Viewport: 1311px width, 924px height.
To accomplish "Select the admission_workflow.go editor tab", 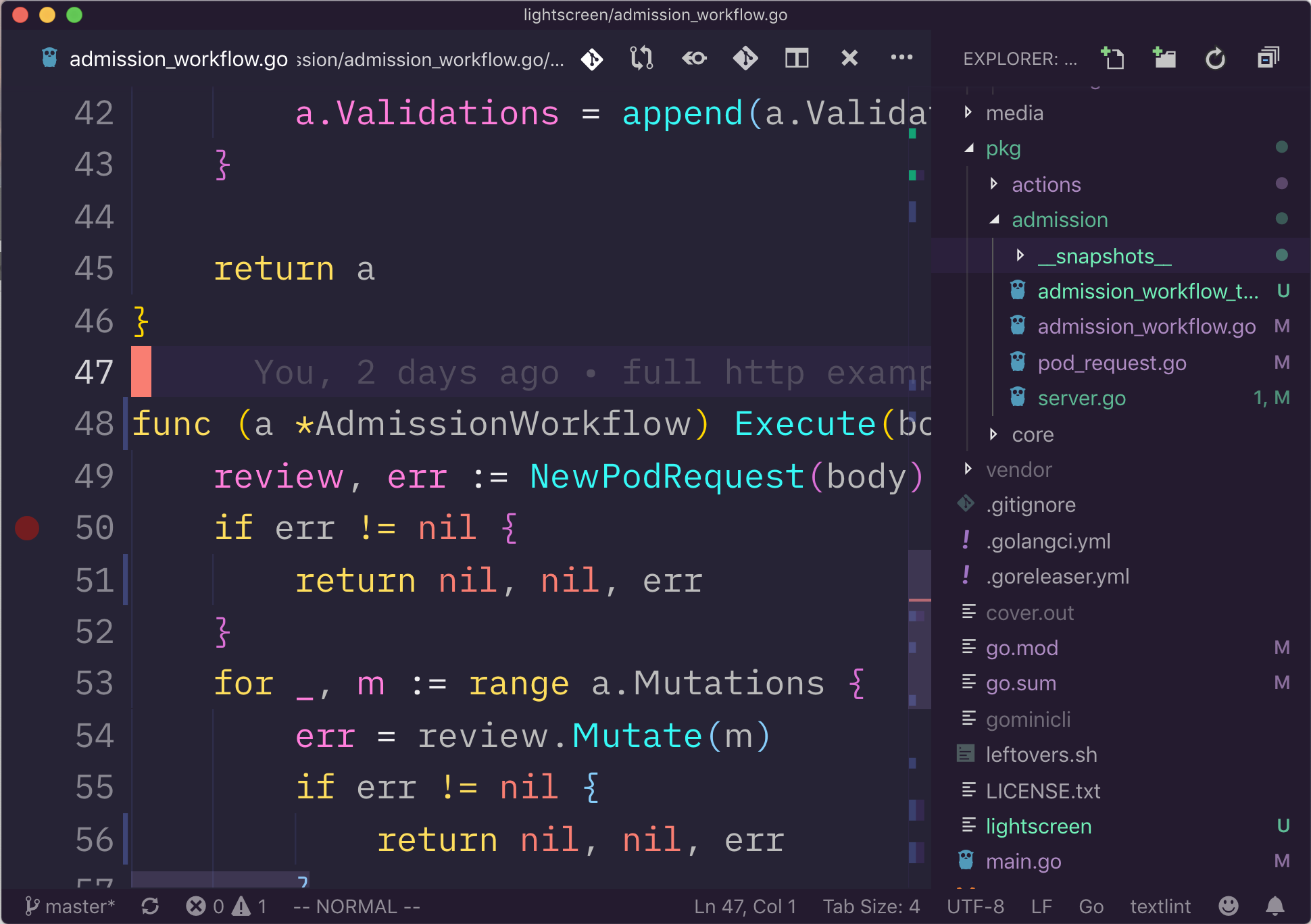I will pos(178,59).
